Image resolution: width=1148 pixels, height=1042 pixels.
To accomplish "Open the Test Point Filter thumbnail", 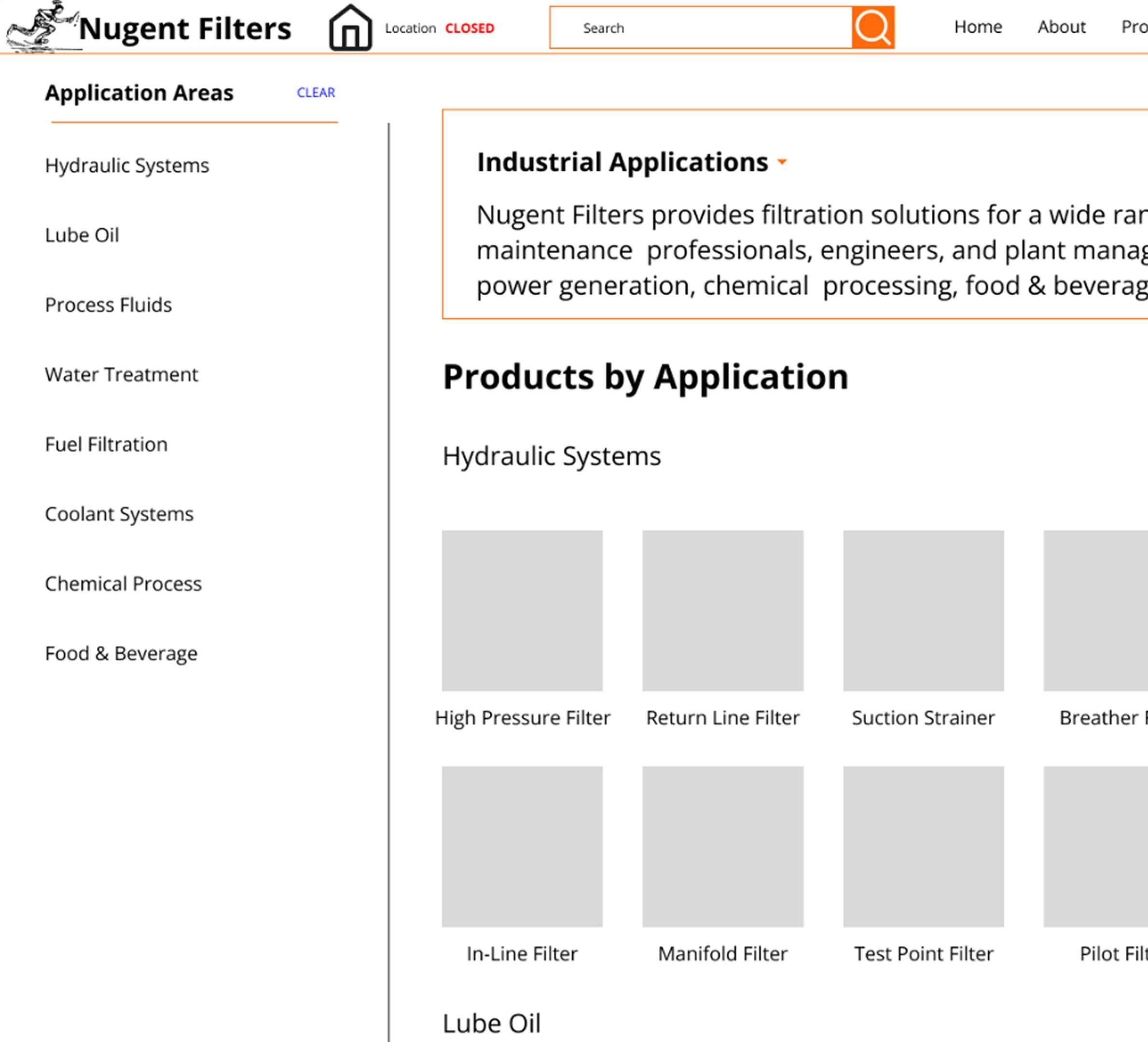I will (923, 847).
